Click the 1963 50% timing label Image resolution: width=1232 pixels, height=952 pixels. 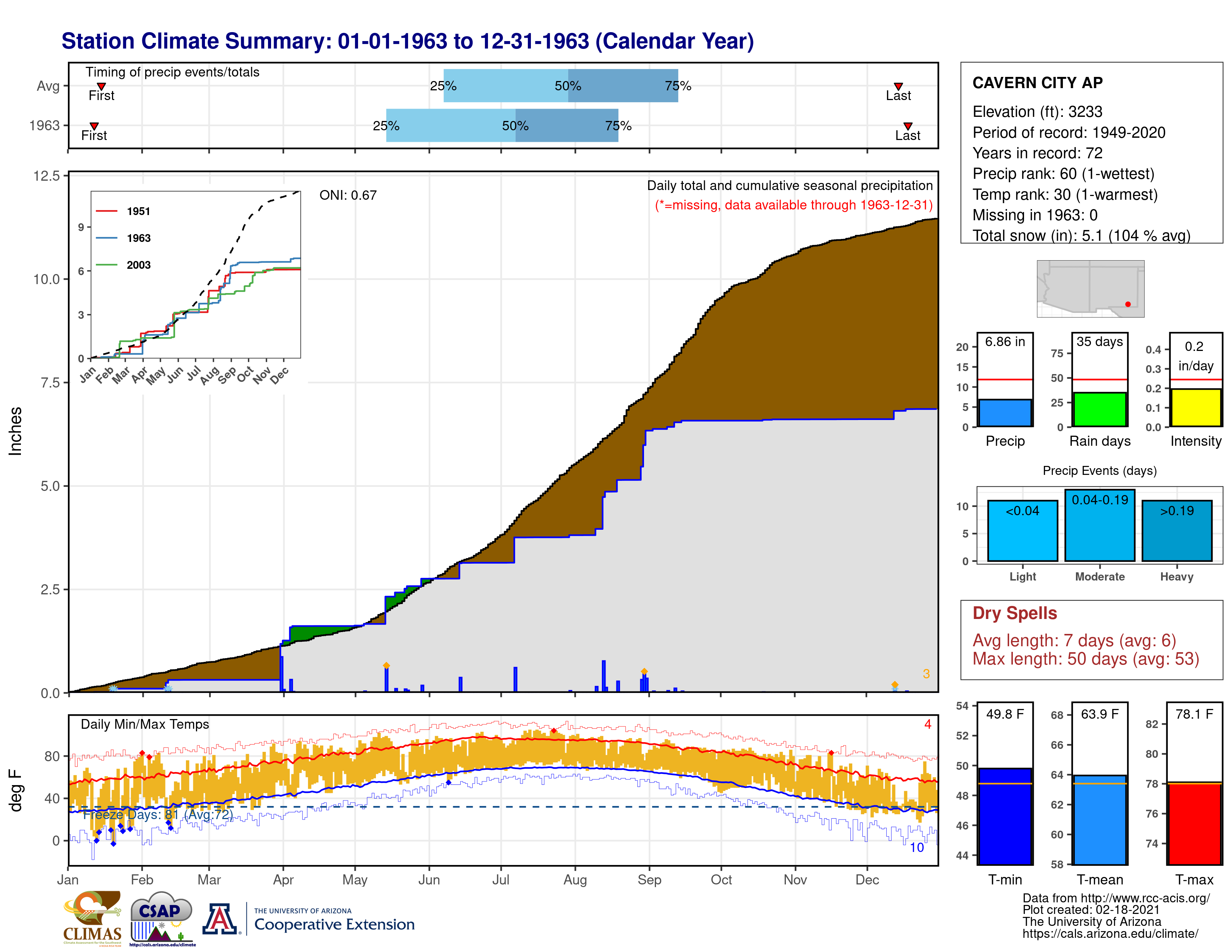click(515, 126)
